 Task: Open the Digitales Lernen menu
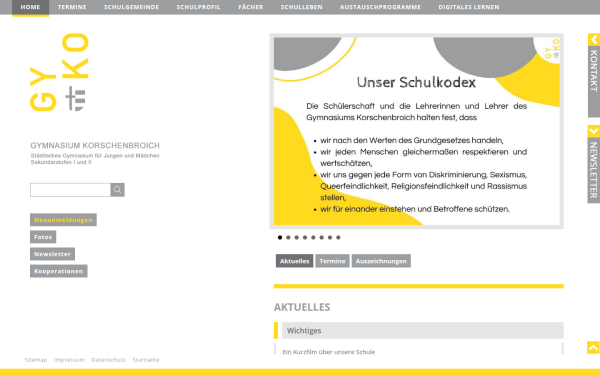(x=469, y=7)
